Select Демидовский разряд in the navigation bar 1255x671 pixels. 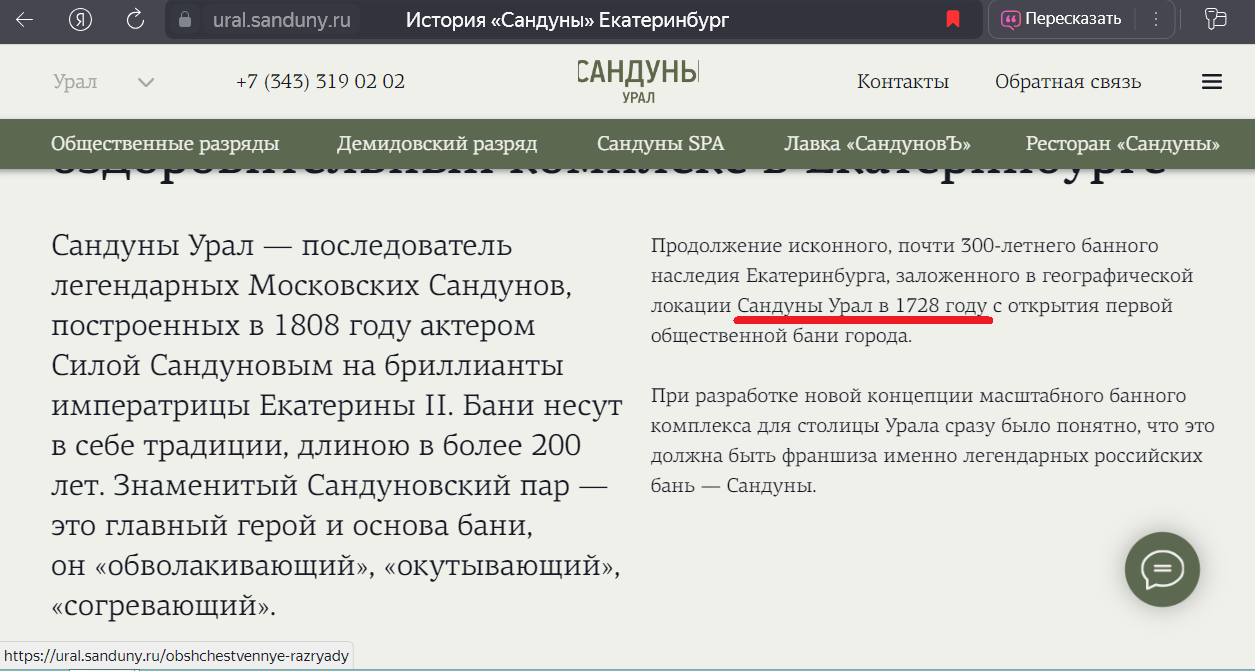click(x=437, y=144)
